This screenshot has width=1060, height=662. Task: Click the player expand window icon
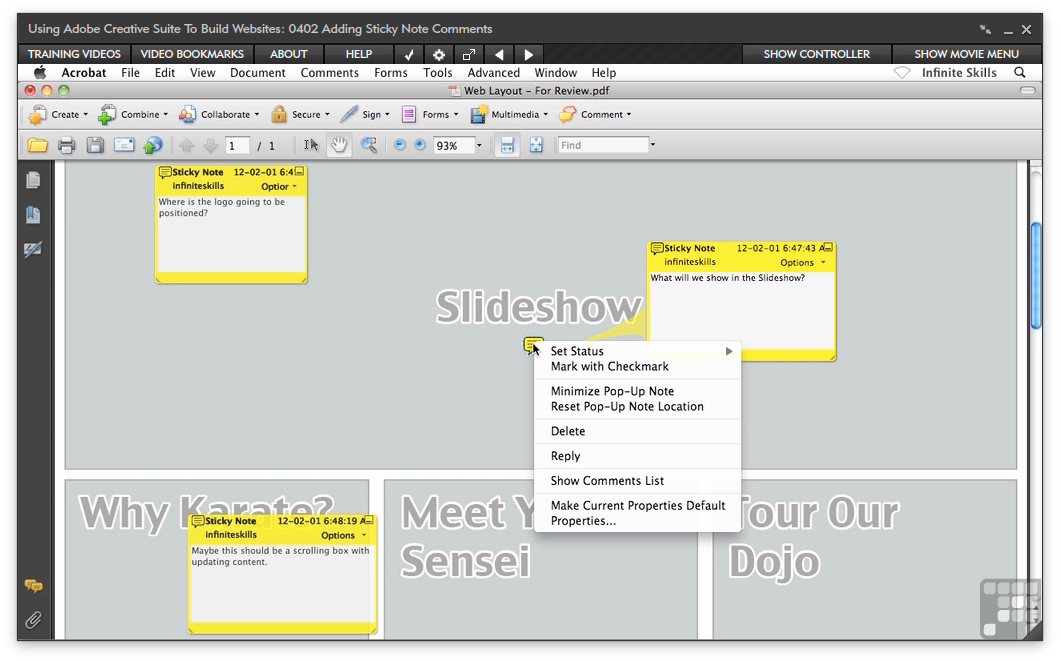click(468, 55)
